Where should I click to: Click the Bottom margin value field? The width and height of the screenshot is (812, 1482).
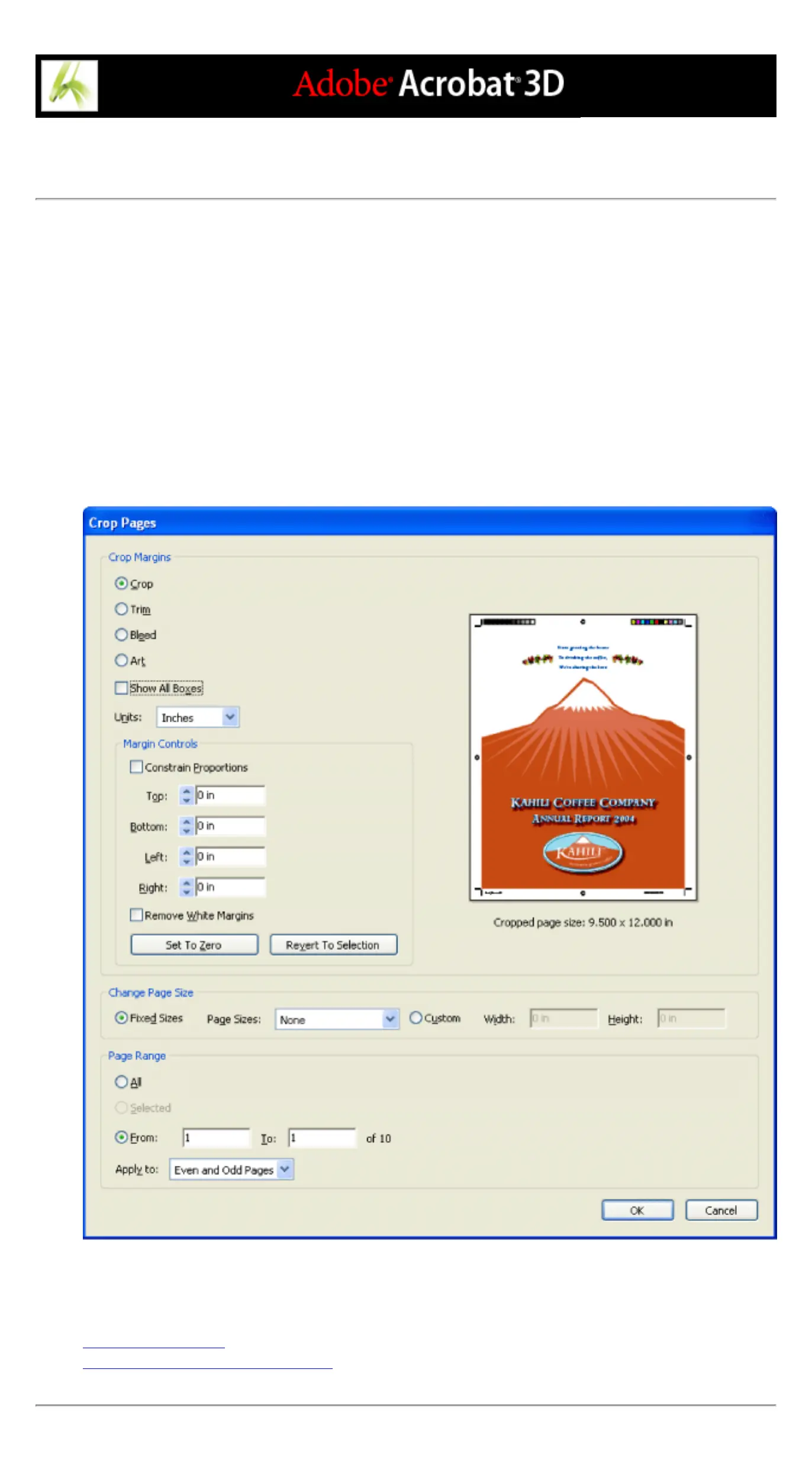pyautogui.click(x=230, y=826)
